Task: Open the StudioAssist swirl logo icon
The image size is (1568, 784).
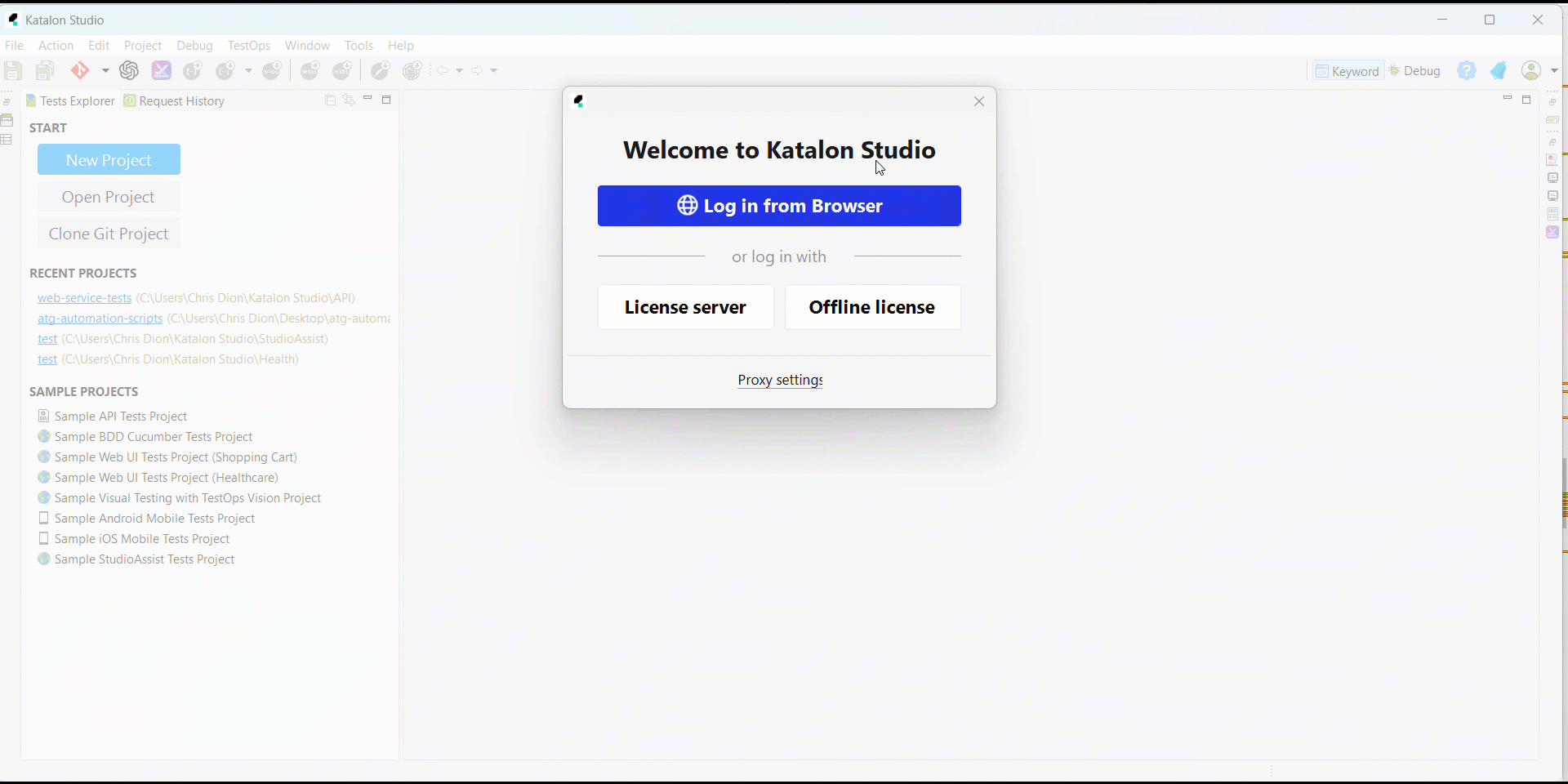Action: tap(129, 70)
